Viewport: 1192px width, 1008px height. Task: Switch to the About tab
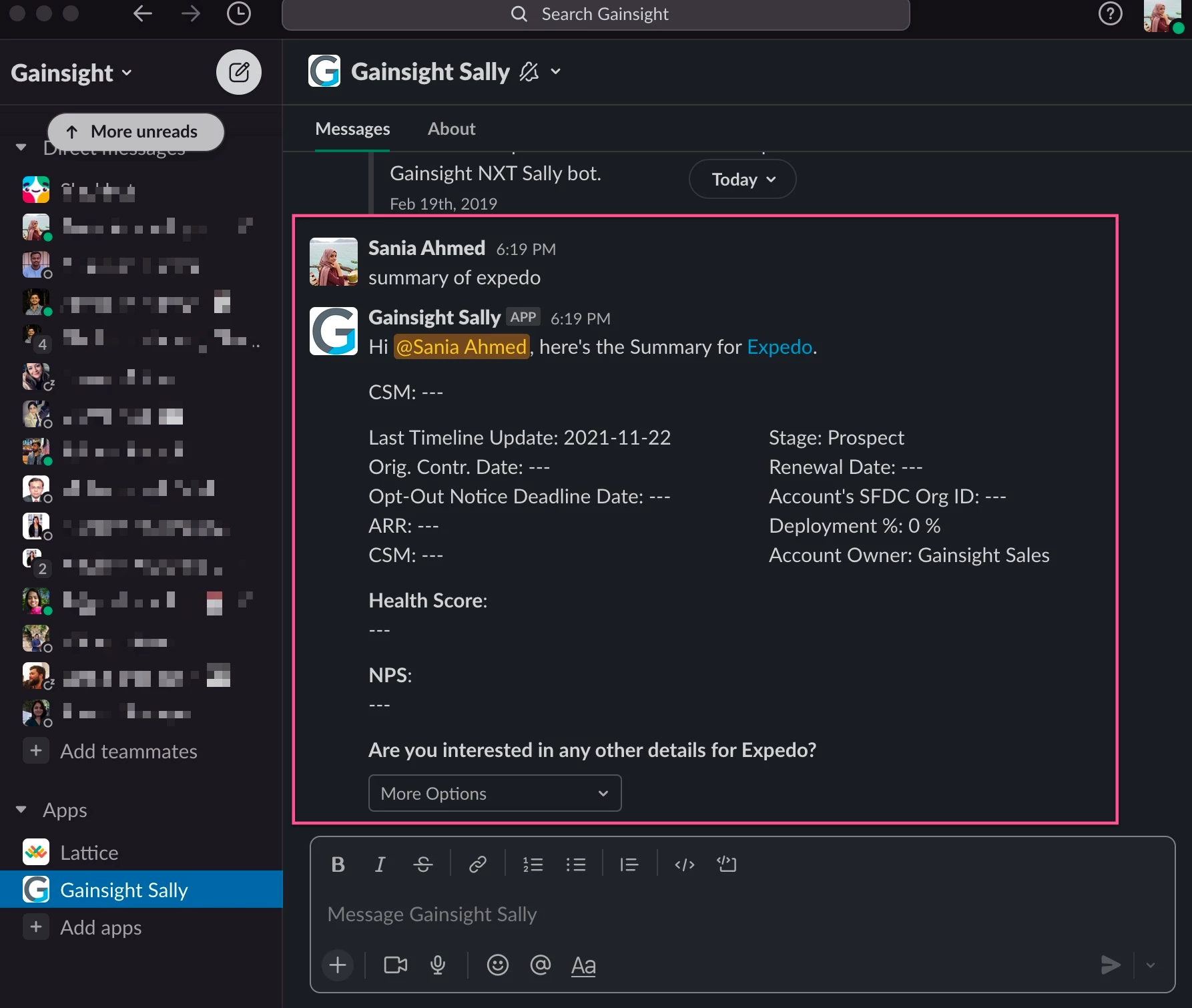point(452,129)
